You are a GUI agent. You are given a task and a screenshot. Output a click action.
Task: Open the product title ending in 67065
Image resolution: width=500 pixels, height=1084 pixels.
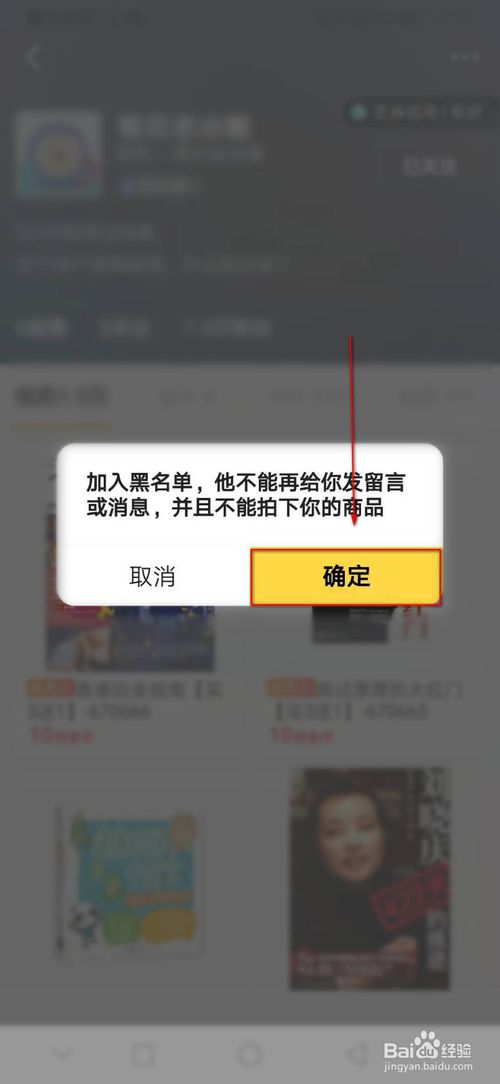coord(365,700)
